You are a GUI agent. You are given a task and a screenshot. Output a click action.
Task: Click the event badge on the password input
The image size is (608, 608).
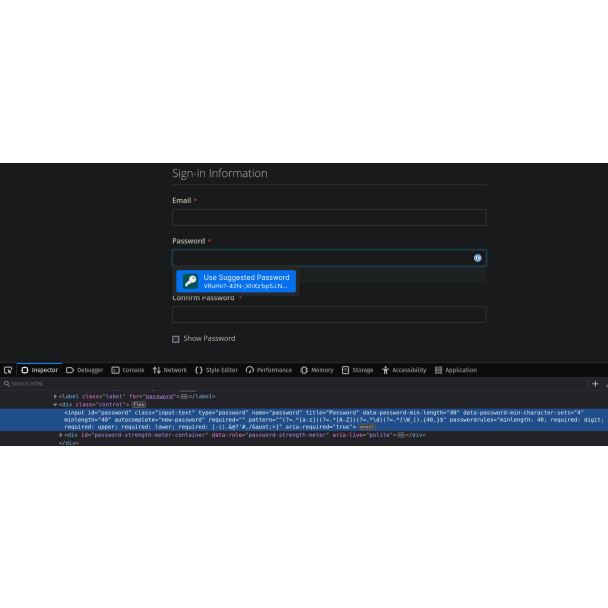pyautogui.click(x=367, y=427)
